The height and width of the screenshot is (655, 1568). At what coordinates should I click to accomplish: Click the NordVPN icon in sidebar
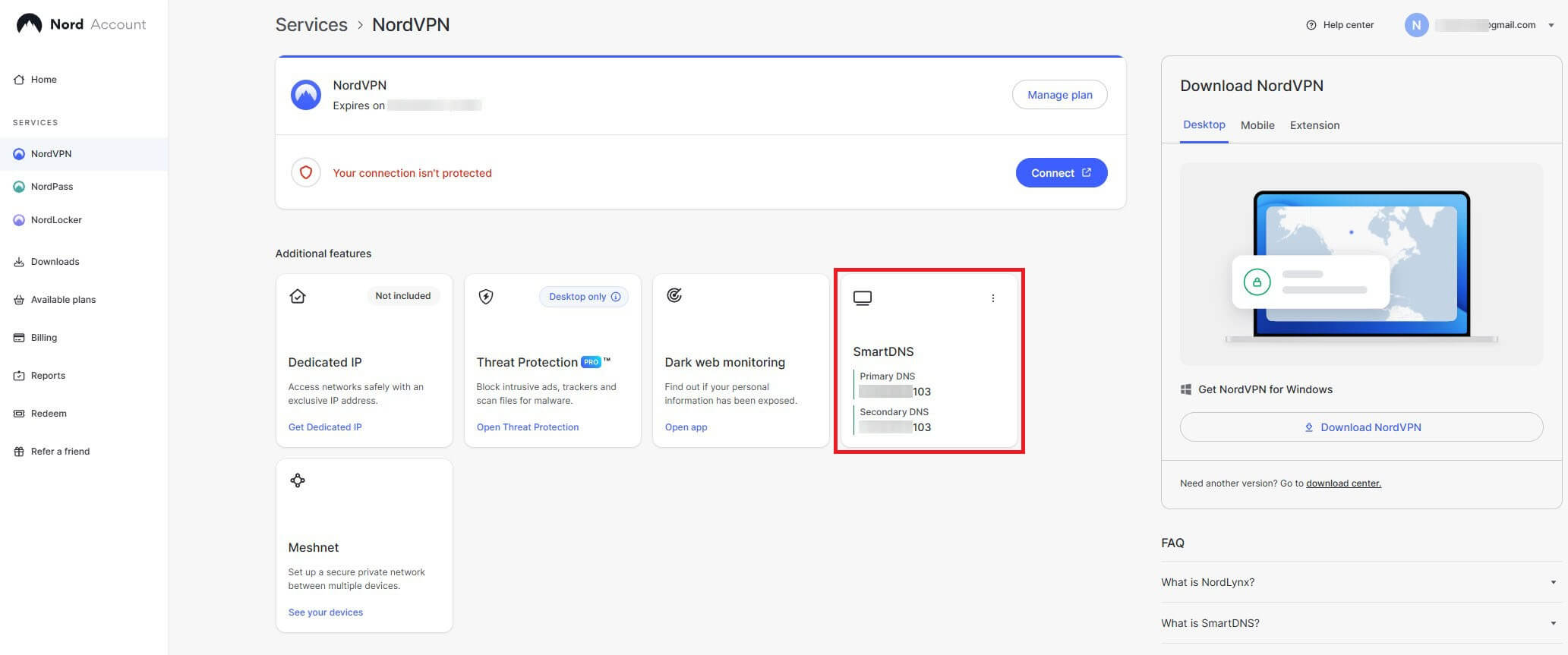point(19,154)
